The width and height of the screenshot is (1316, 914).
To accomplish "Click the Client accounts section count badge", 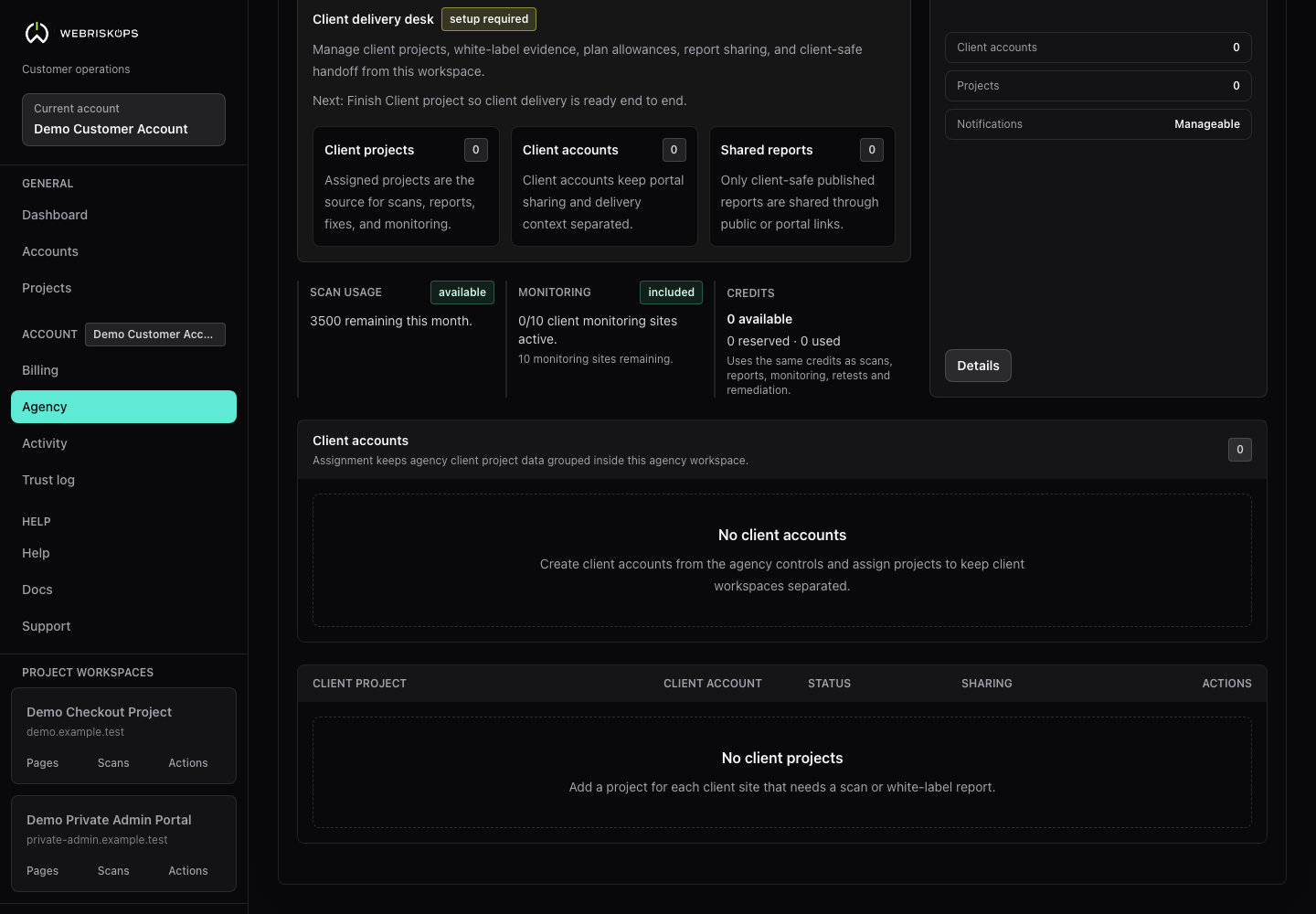I will [1240, 450].
